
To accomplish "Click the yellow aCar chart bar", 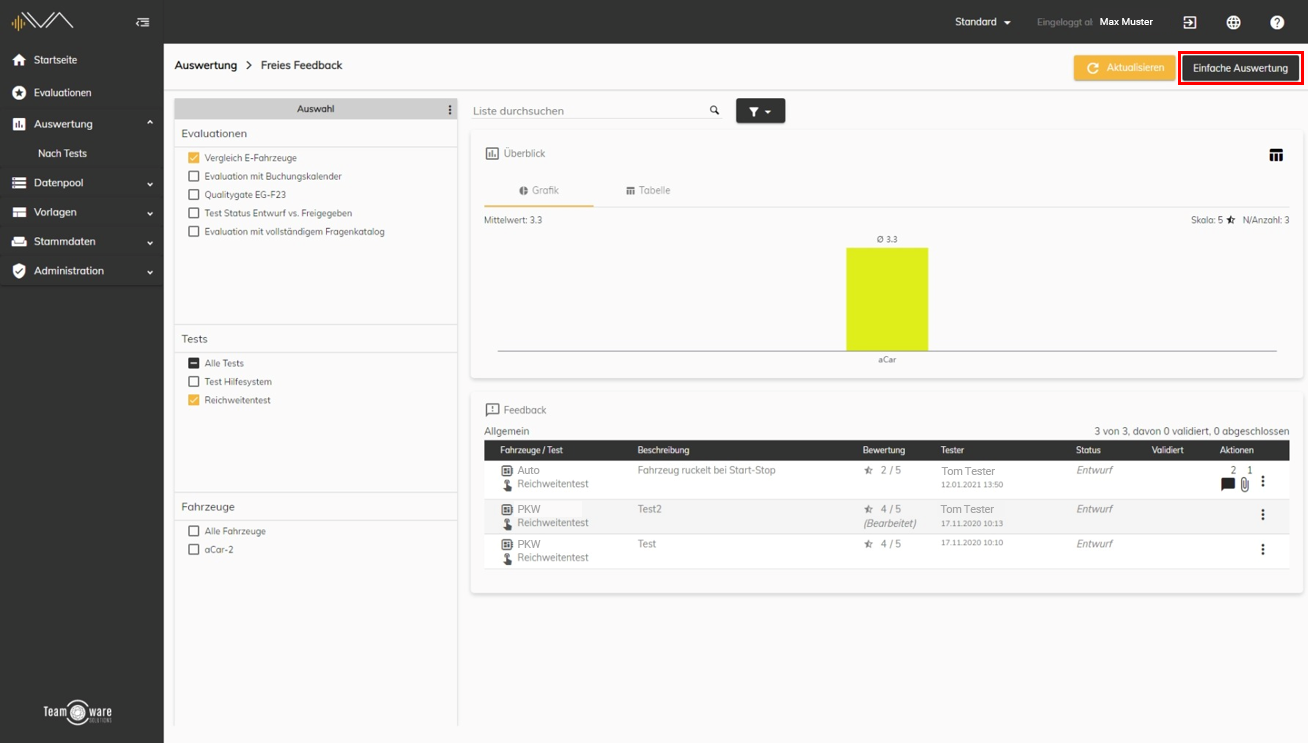I will coord(887,299).
